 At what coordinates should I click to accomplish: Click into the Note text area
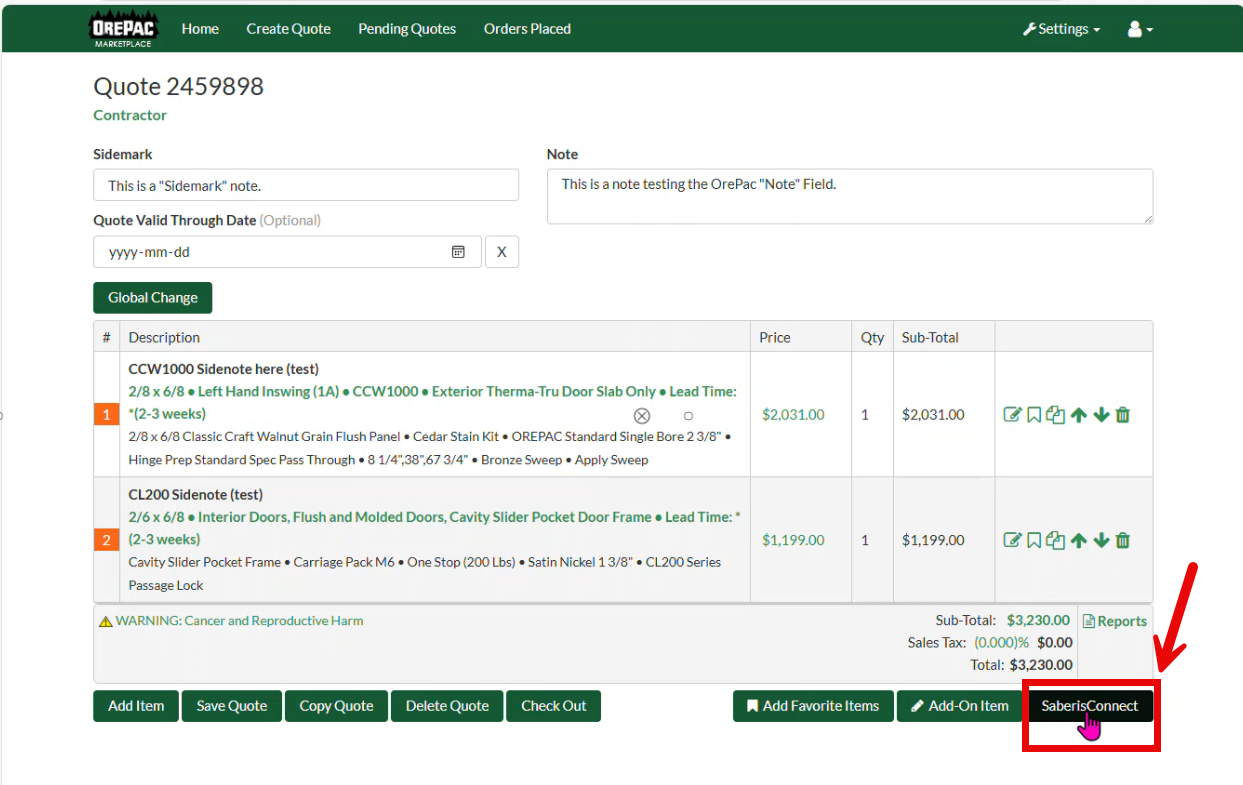[x=850, y=196]
